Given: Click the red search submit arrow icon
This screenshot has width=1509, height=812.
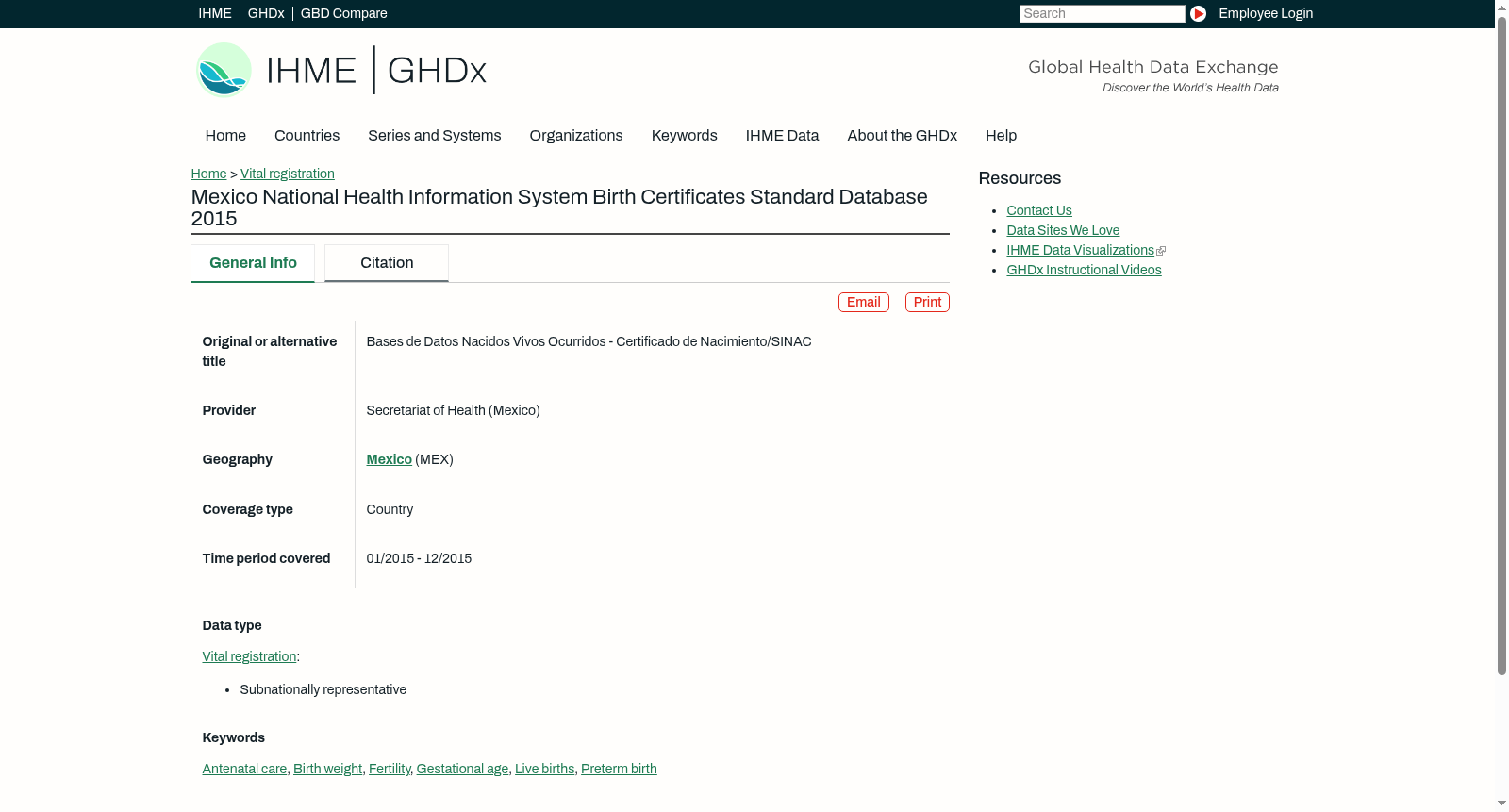Looking at the screenshot, I should [1198, 13].
